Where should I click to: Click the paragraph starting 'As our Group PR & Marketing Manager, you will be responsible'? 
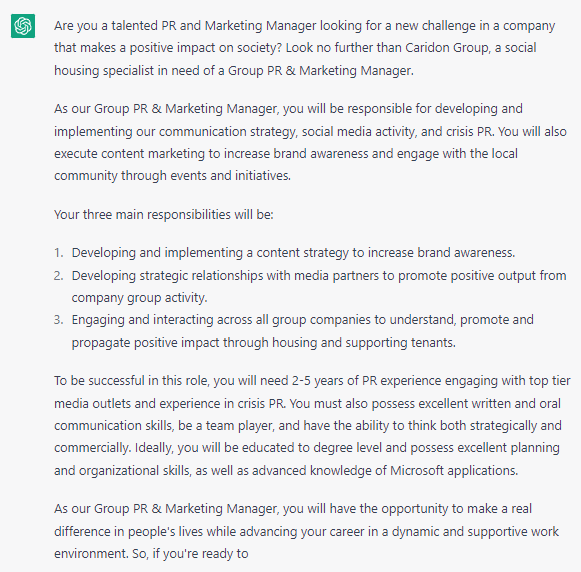point(310,142)
